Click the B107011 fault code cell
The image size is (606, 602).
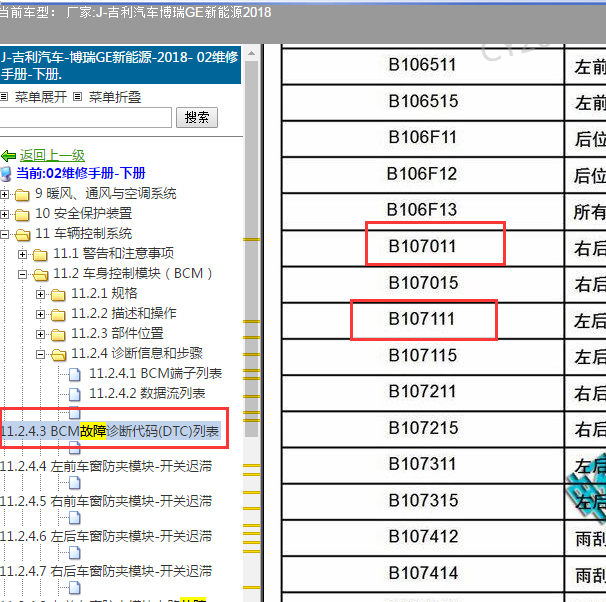(x=423, y=247)
